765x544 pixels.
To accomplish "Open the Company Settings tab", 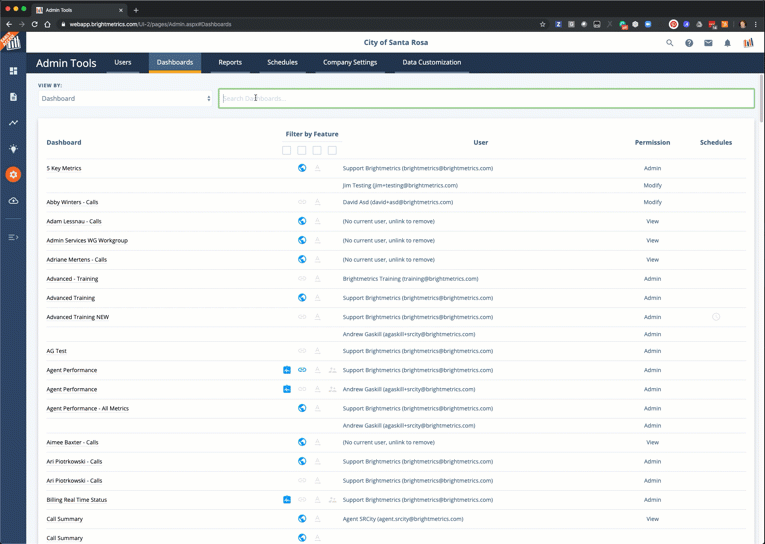I will pyautogui.click(x=350, y=62).
